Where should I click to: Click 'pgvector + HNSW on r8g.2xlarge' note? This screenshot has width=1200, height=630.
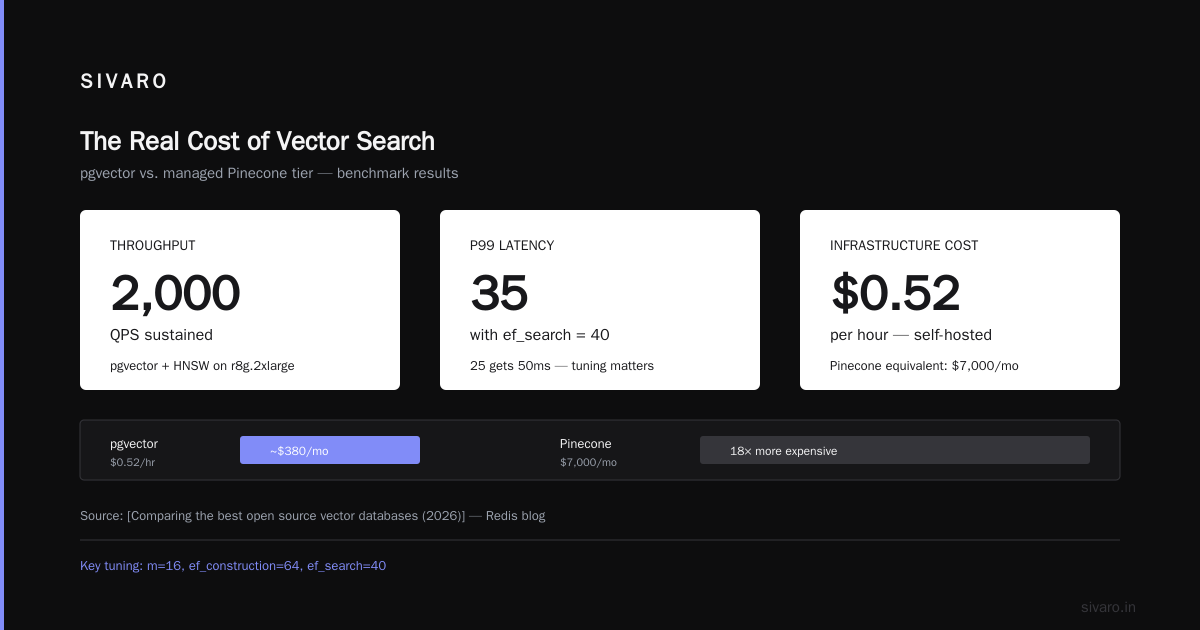point(202,366)
